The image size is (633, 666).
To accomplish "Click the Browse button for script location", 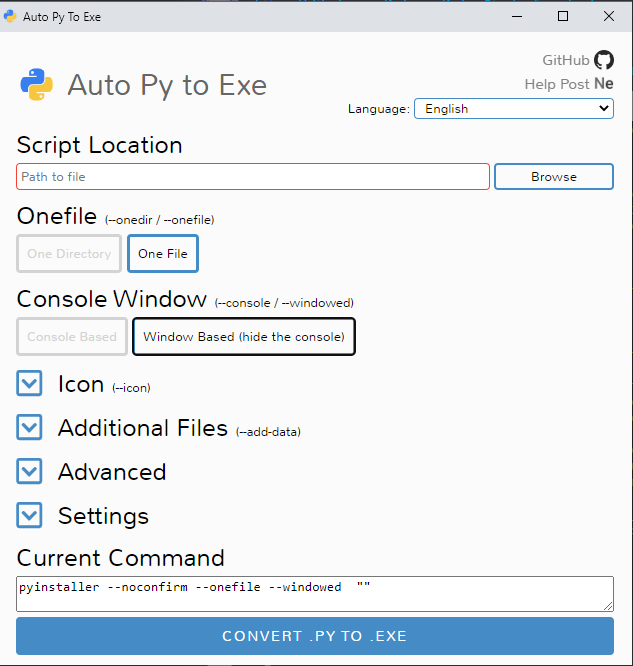I will (x=554, y=176).
